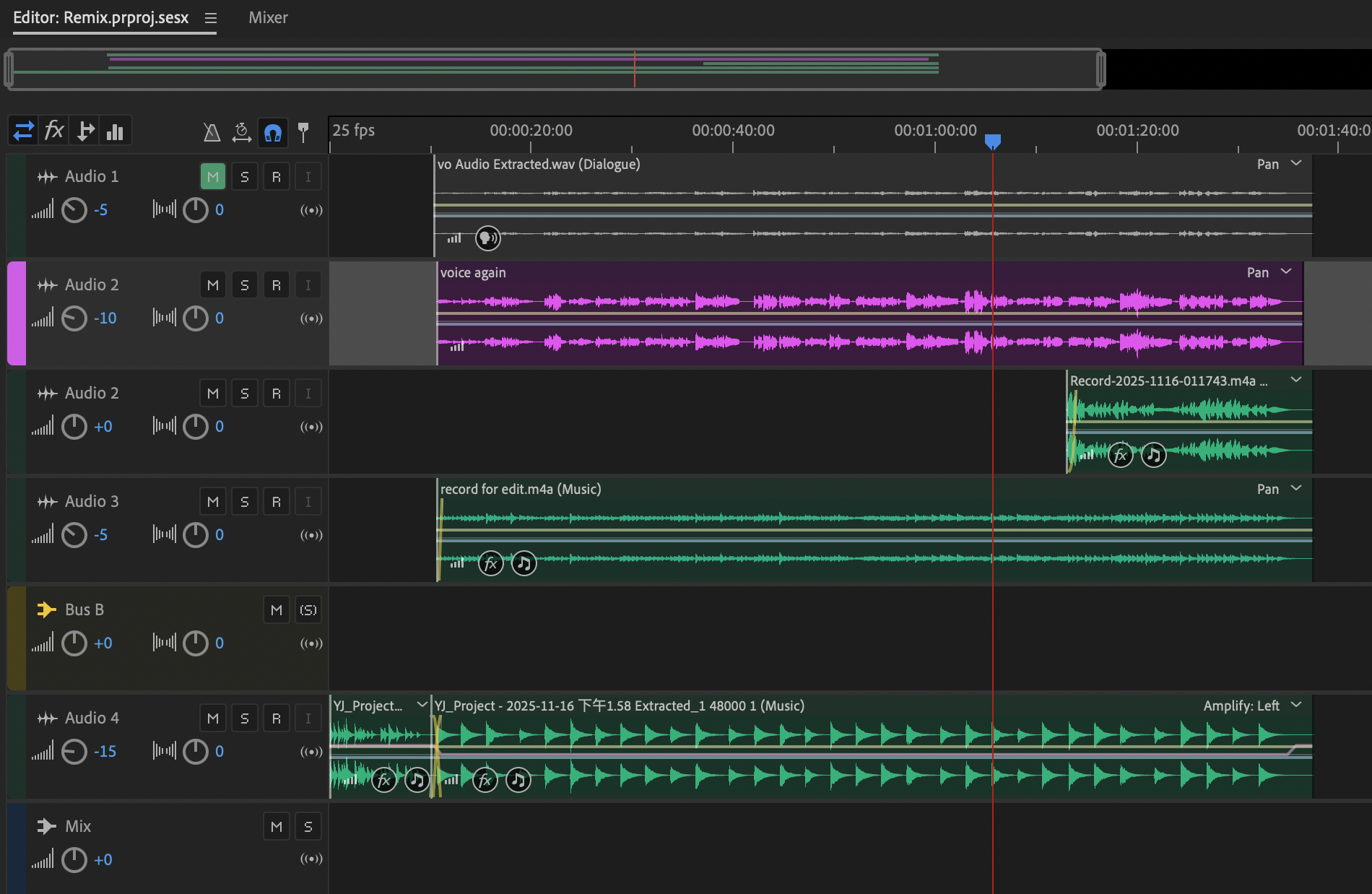
Task: Unmute the Audio 1 track
Action: point(213,177)
